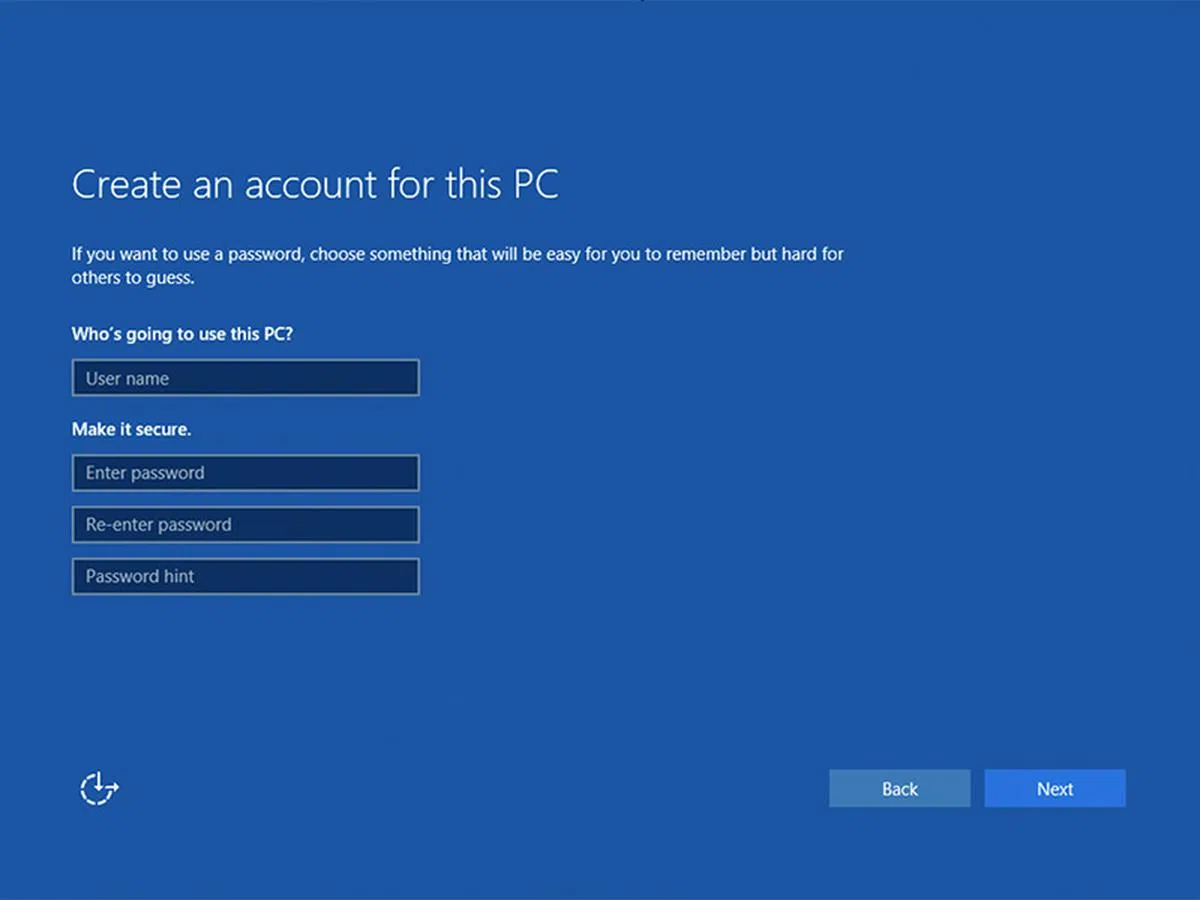Select the Enter password field
Image resolution: width=1200 pixels, height=900 pixels.
tap(245, 473)
